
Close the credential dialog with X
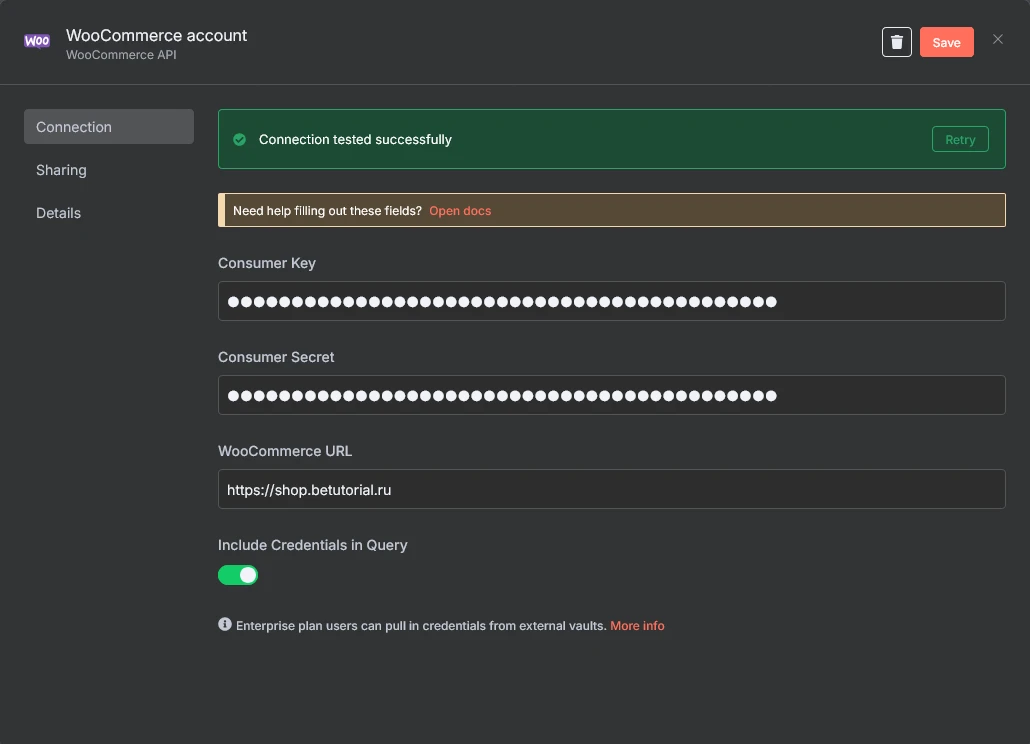click(x=997, y=40)
